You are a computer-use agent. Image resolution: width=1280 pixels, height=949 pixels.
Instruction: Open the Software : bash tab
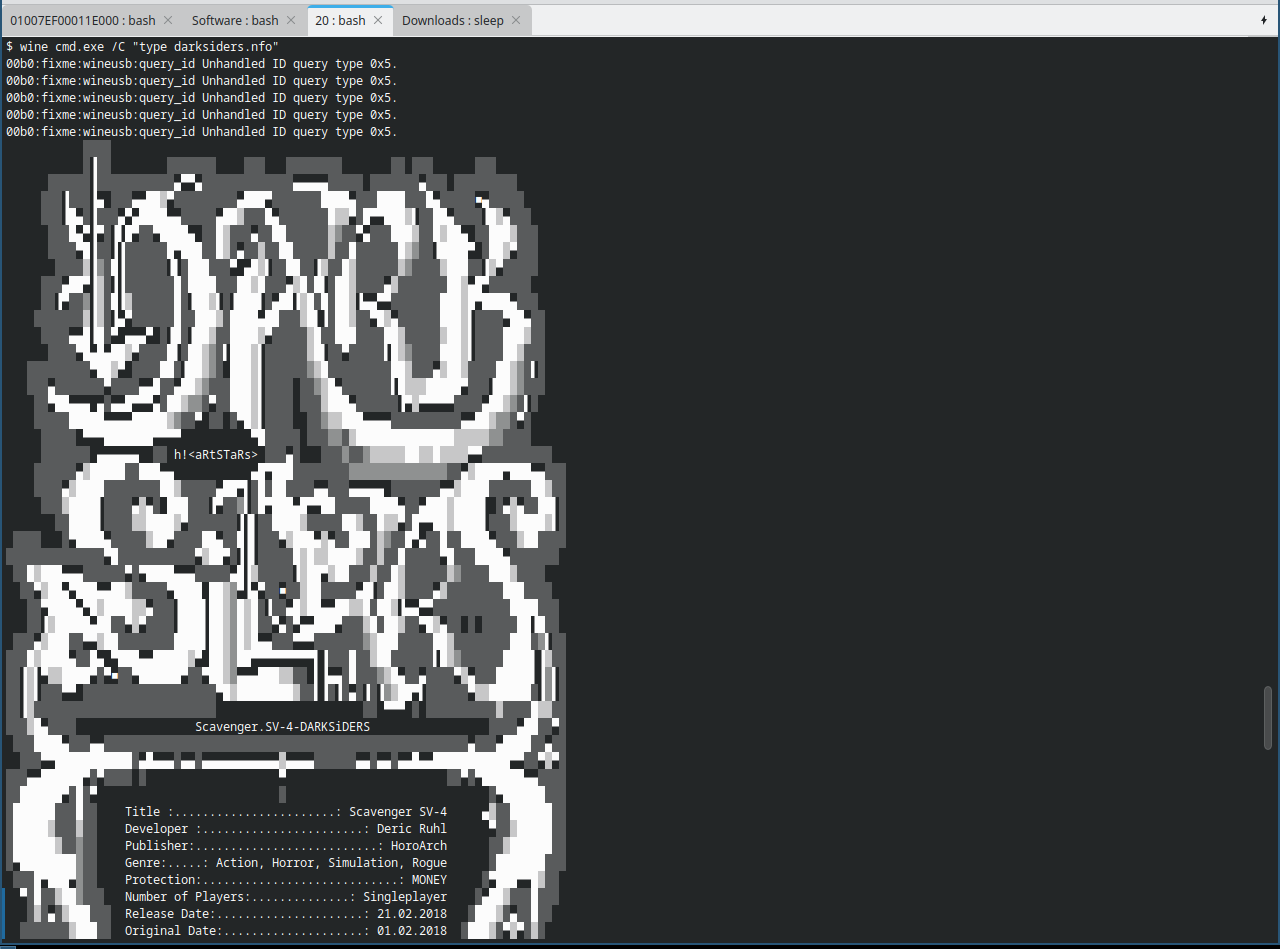coord(234,20)
